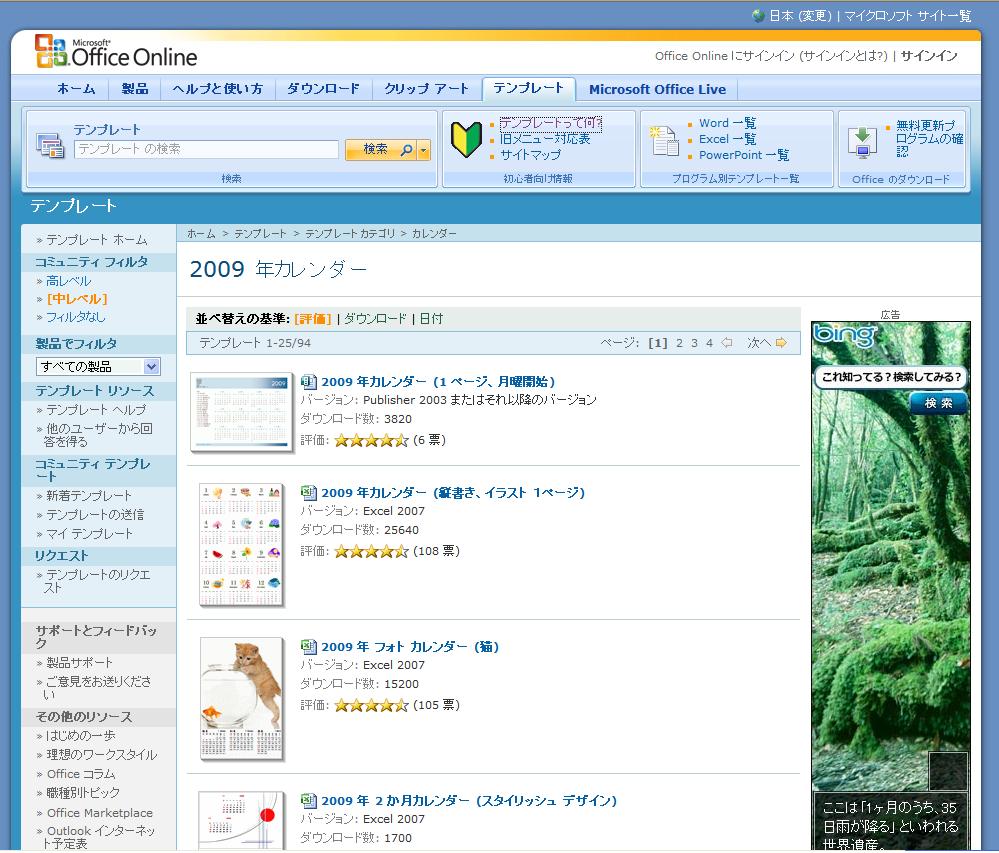Viewport: 999px width, 853px height.
Task: Click the illustrated vertical calendar thumbnail
Action: 241,545
